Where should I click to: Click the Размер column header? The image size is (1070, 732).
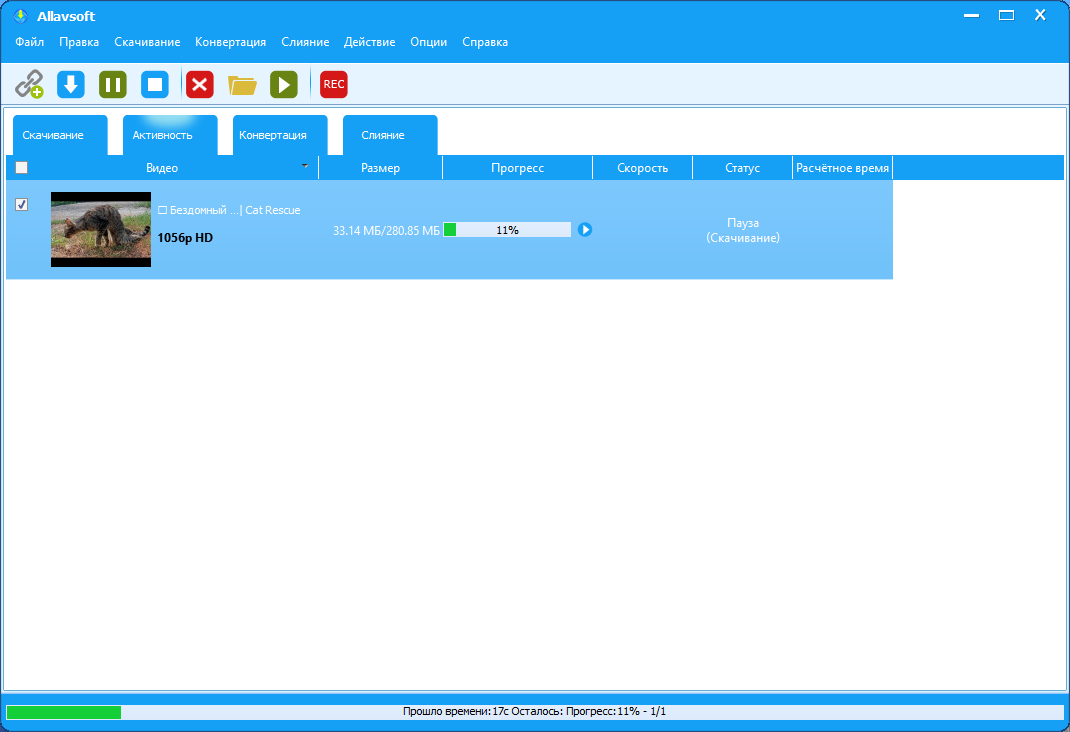381,168
